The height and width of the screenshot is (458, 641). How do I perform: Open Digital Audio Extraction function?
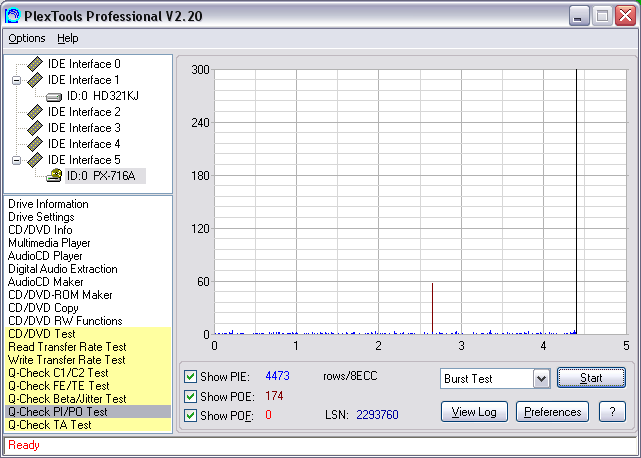tap(63, 269)
